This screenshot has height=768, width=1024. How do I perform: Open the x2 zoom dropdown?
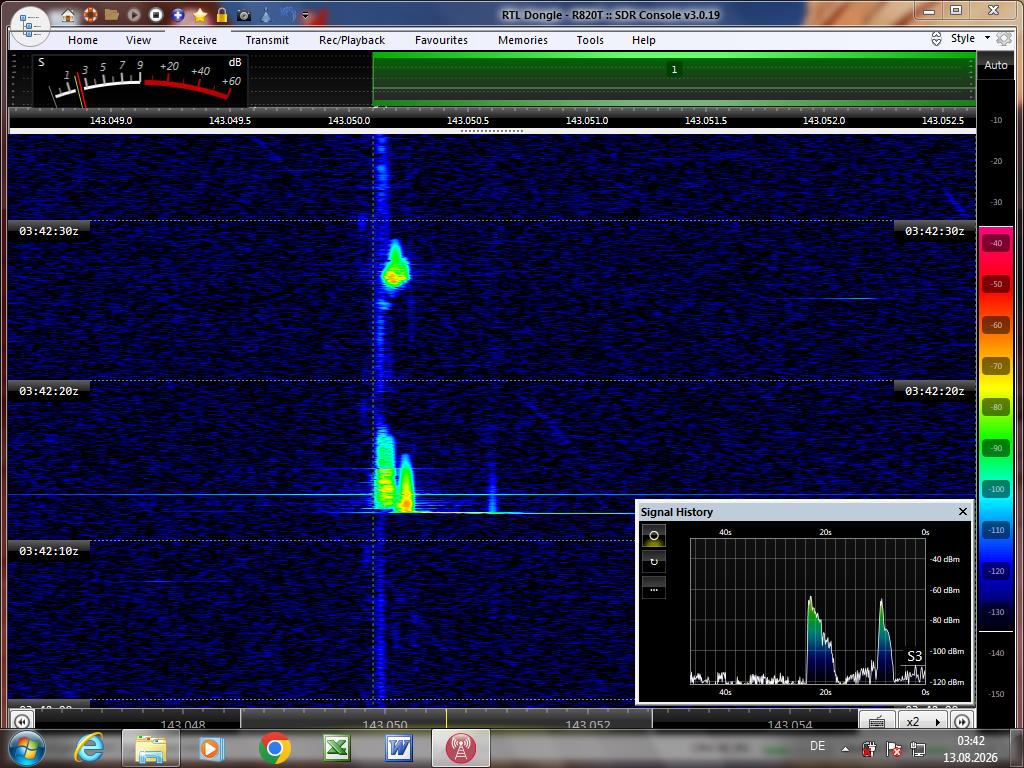click(921, 721)
